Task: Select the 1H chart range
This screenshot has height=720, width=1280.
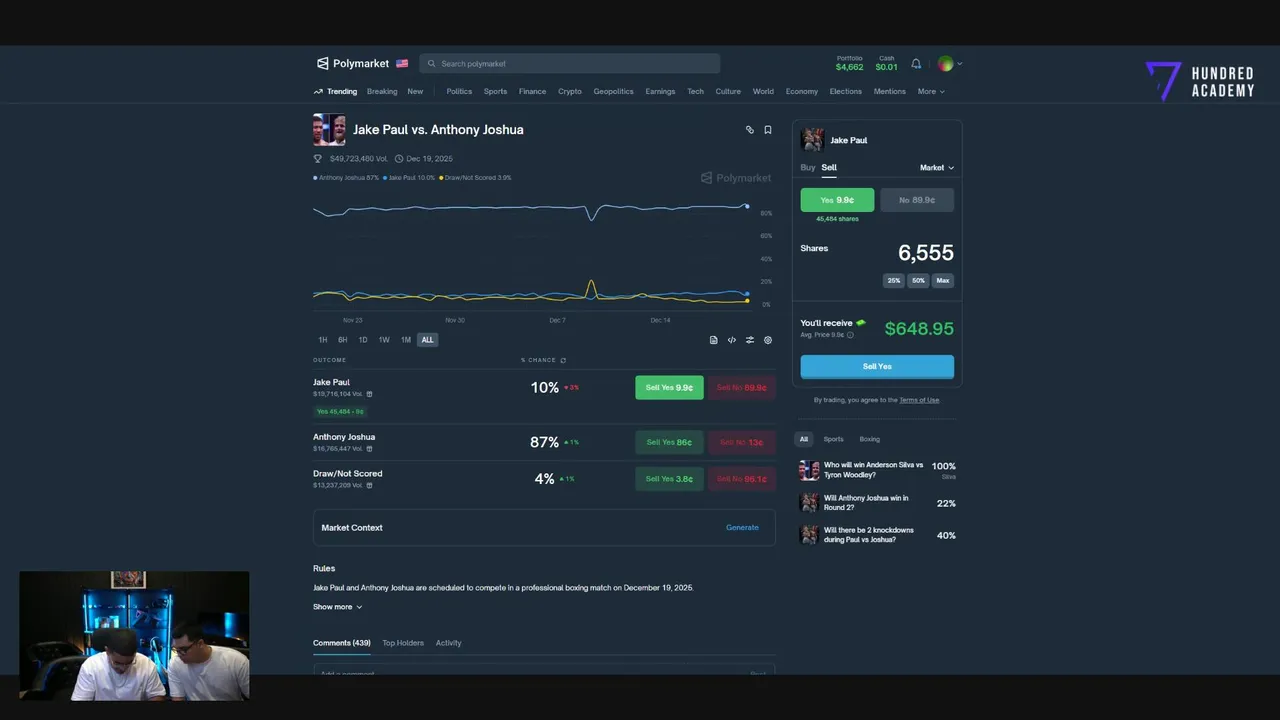Action: coord(323,340)
